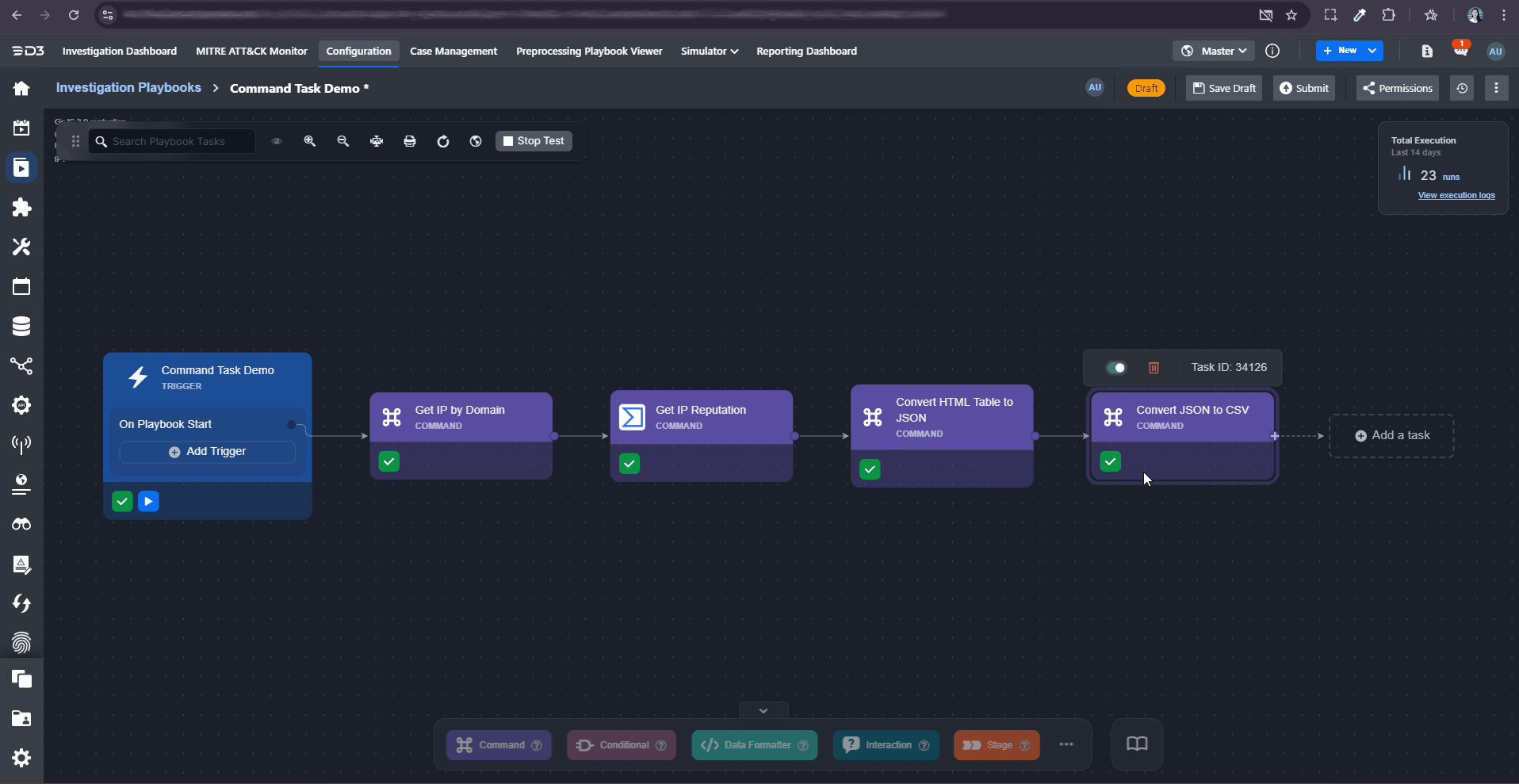The image size is (1519, 784).
Task: Click green checkmark on Get IP Reputation
Action: pos(629,464)
